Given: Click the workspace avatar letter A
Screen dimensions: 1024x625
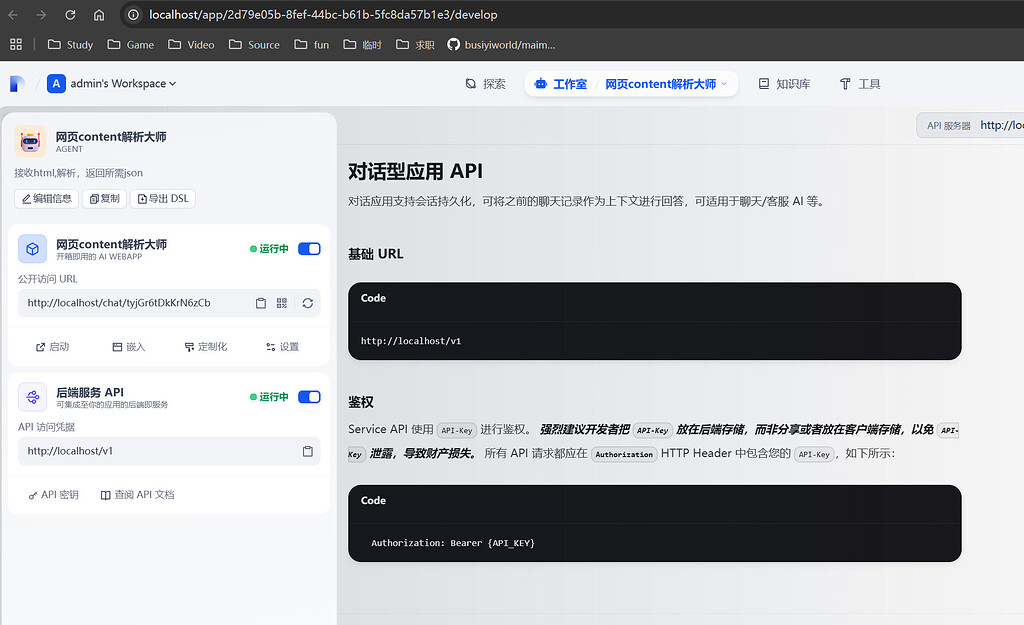Looking at the screenshot, I should coord(56,84).
